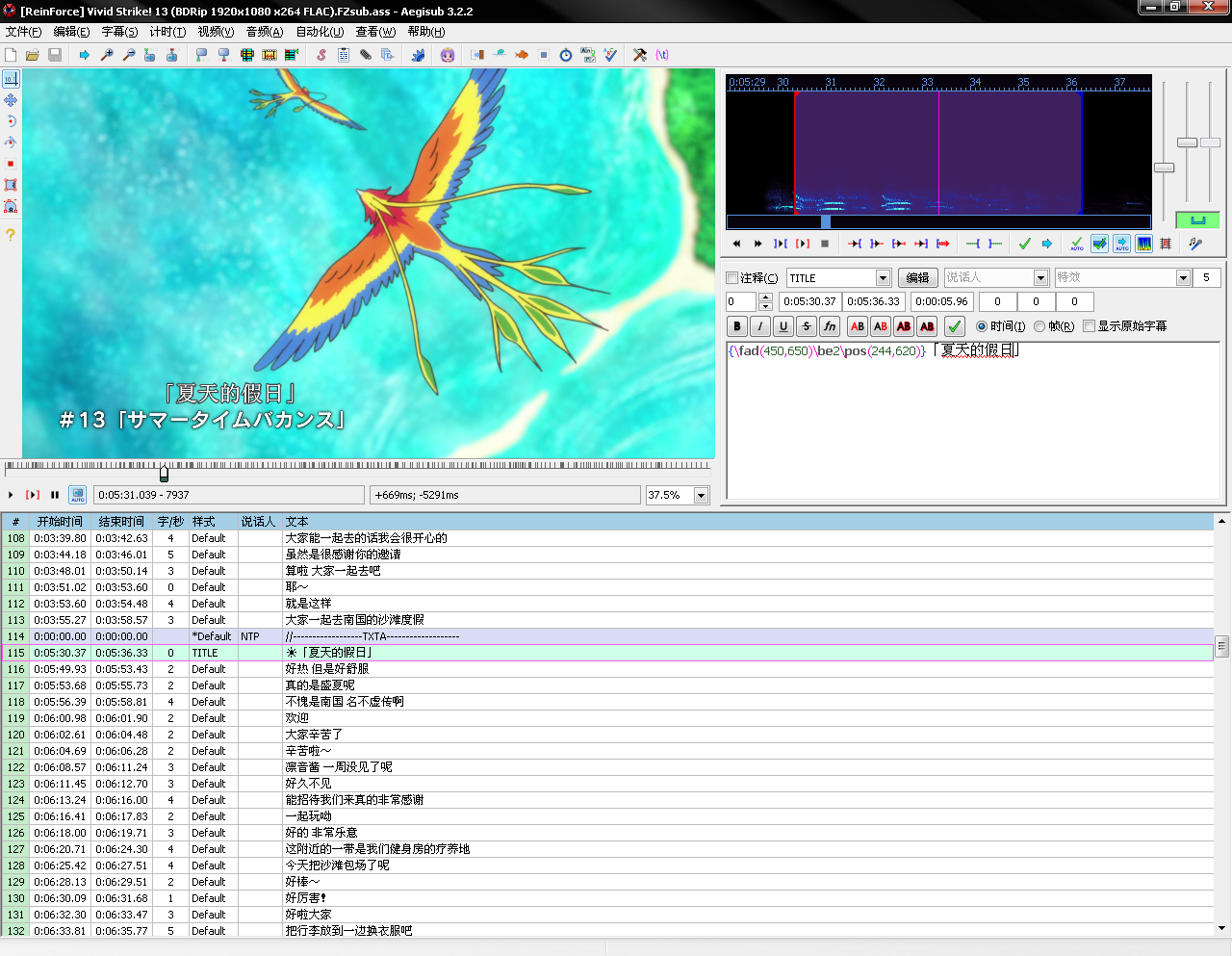Toggle karaoke mode microphone icon
1232x956 pixels.
(1195, 244)
